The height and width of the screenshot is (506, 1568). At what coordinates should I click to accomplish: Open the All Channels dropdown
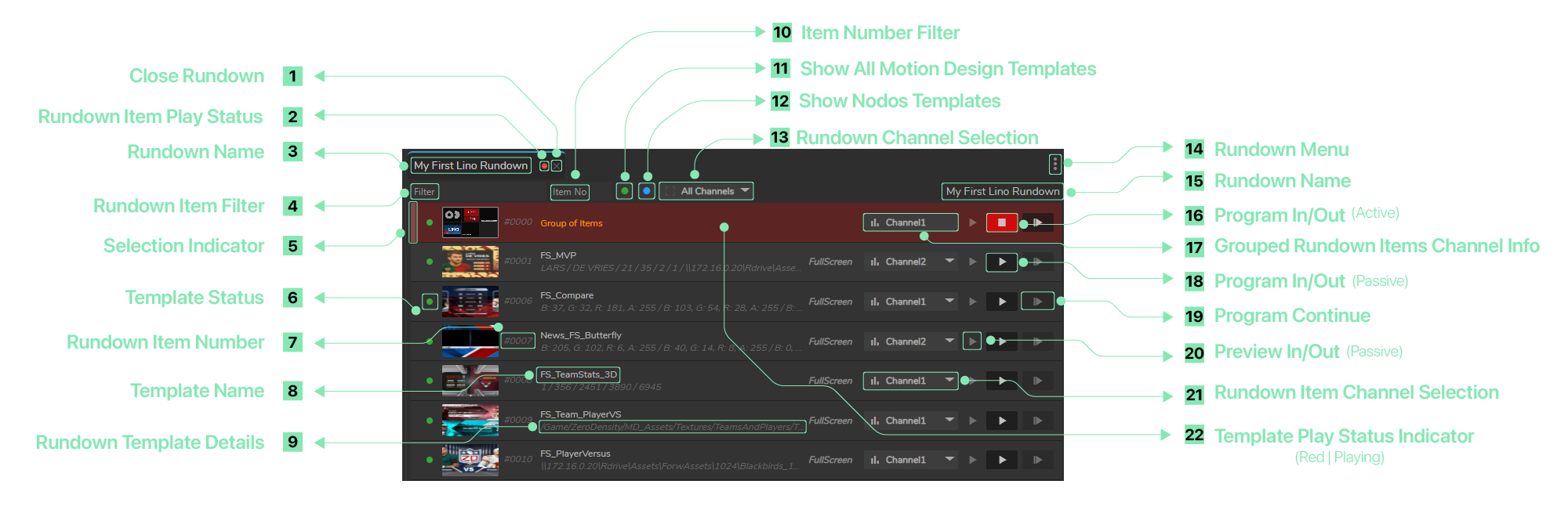(x=706, y=191)
